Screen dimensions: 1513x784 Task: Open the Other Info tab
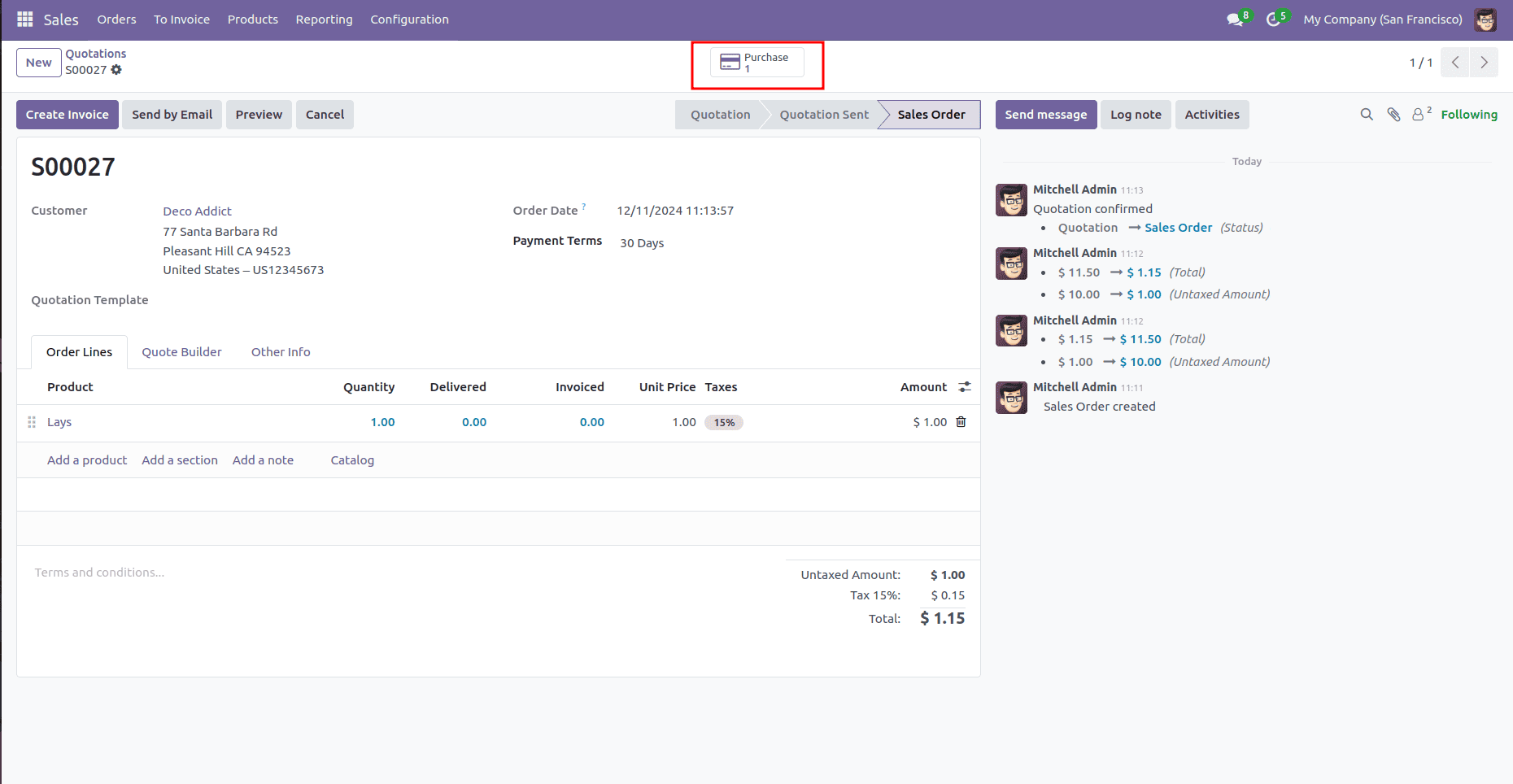280,351
